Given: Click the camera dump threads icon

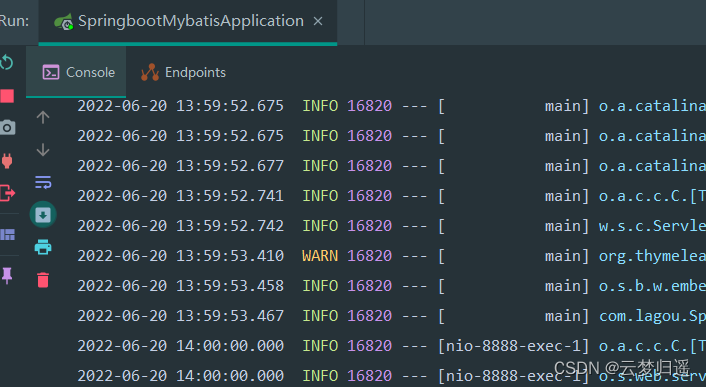Looking at the screenshot, I should click(7, 128).
